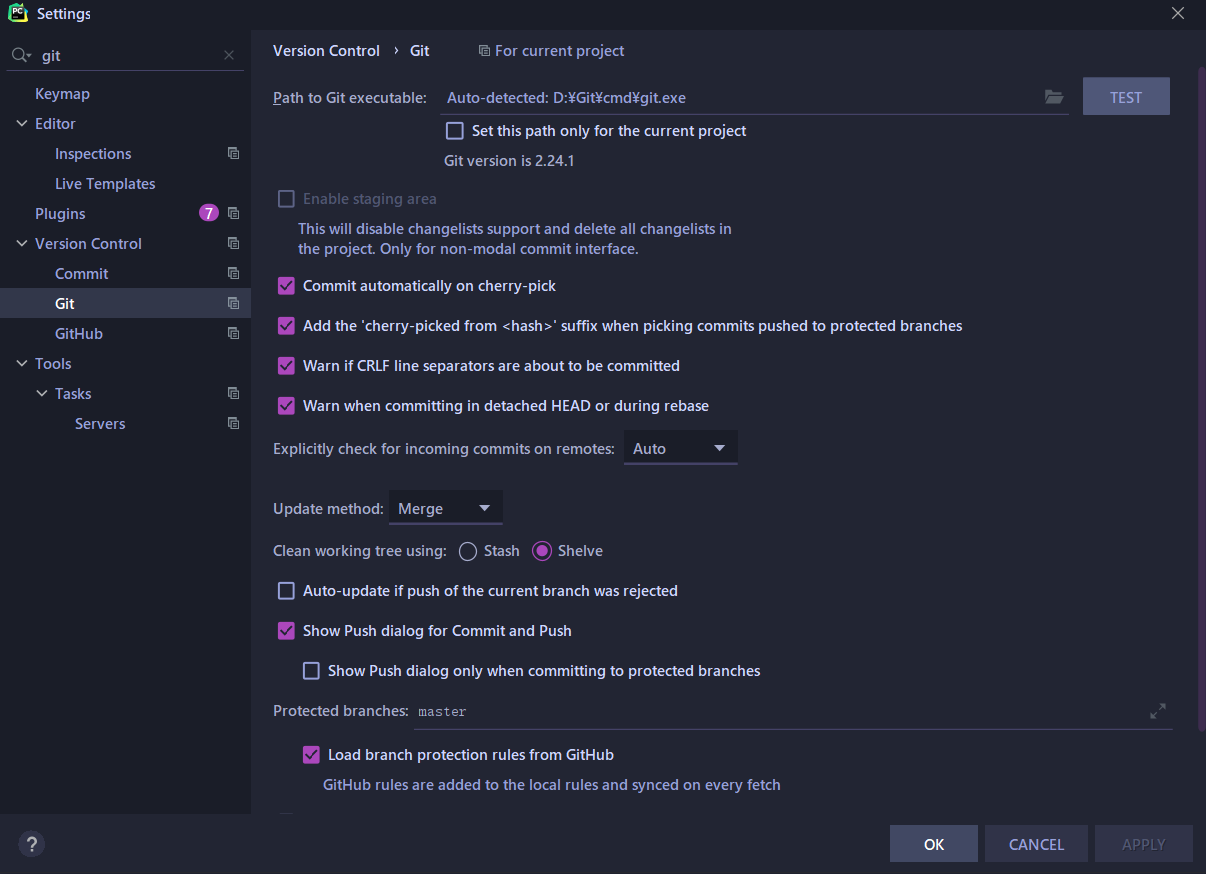The width and height of the screenshot is (1206, 874).
Task: Open the incoming commits check dropdown (Auto)
Action: [680, 448]
